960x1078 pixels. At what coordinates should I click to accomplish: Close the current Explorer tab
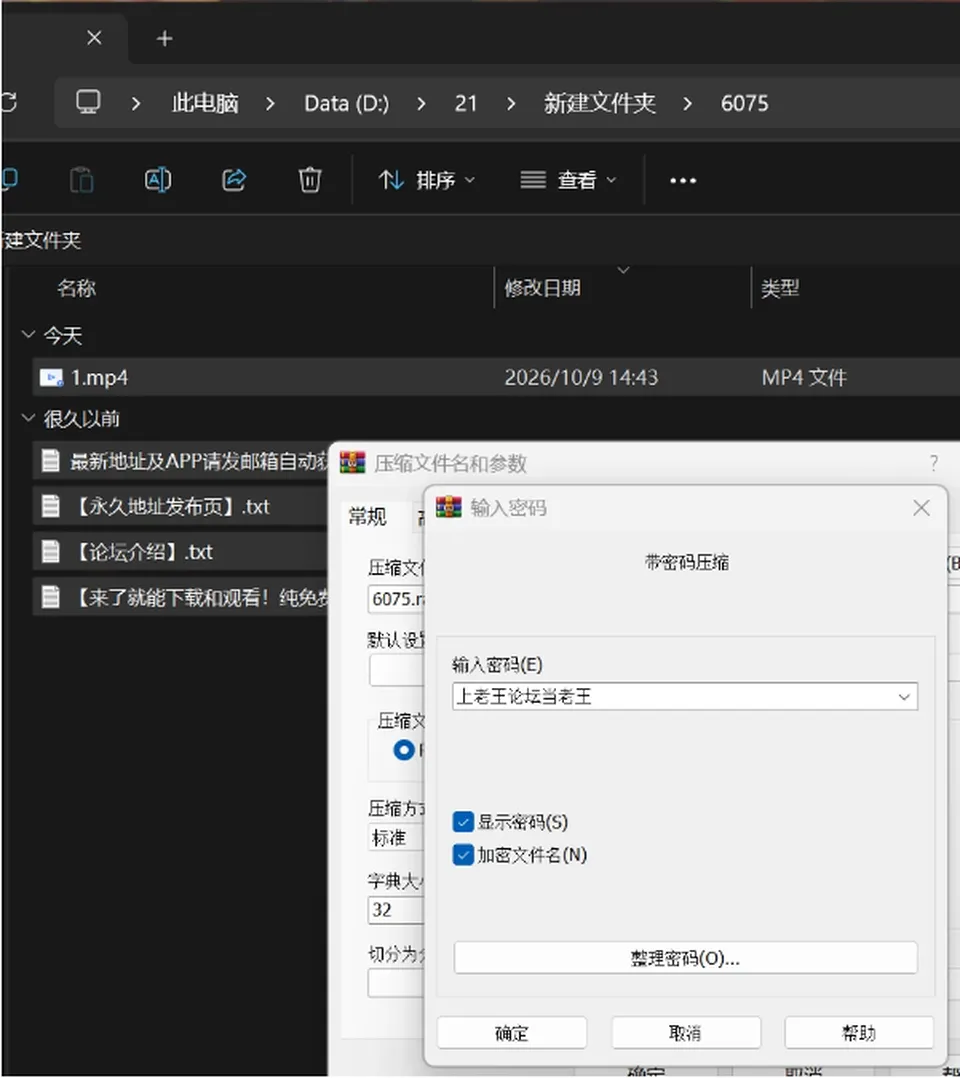tap(94, 38)
